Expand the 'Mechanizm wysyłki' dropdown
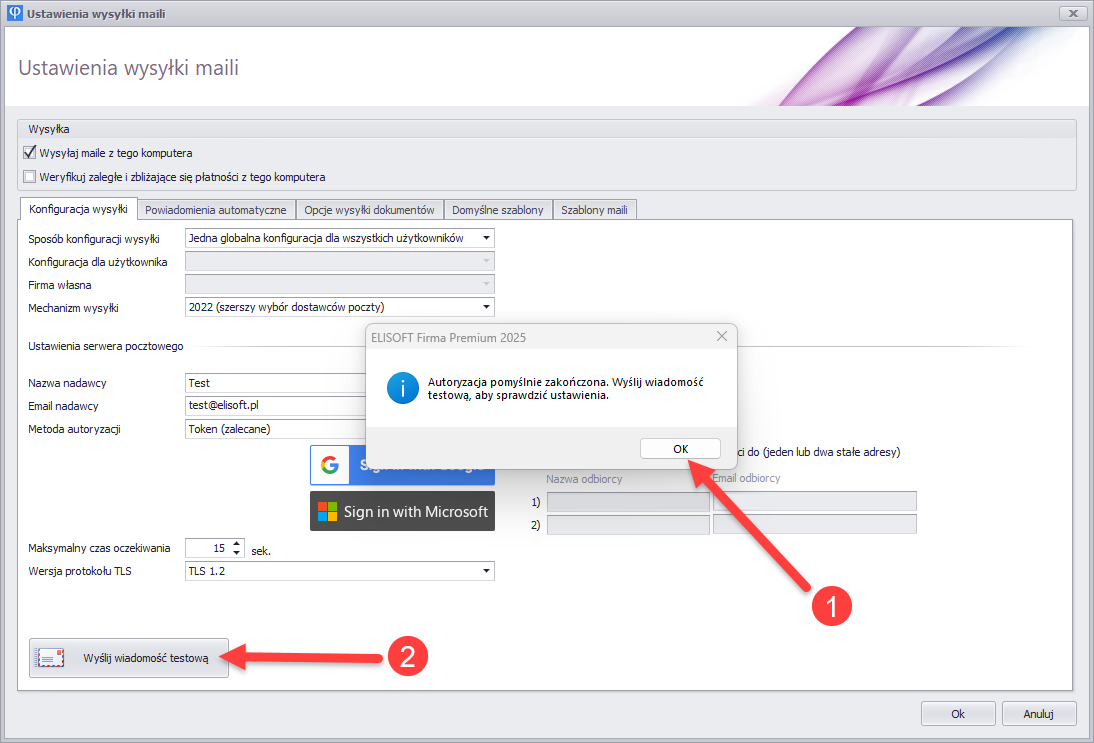Image resolution: width=1094 pixels, height=743 pixels. coord(486,307)
